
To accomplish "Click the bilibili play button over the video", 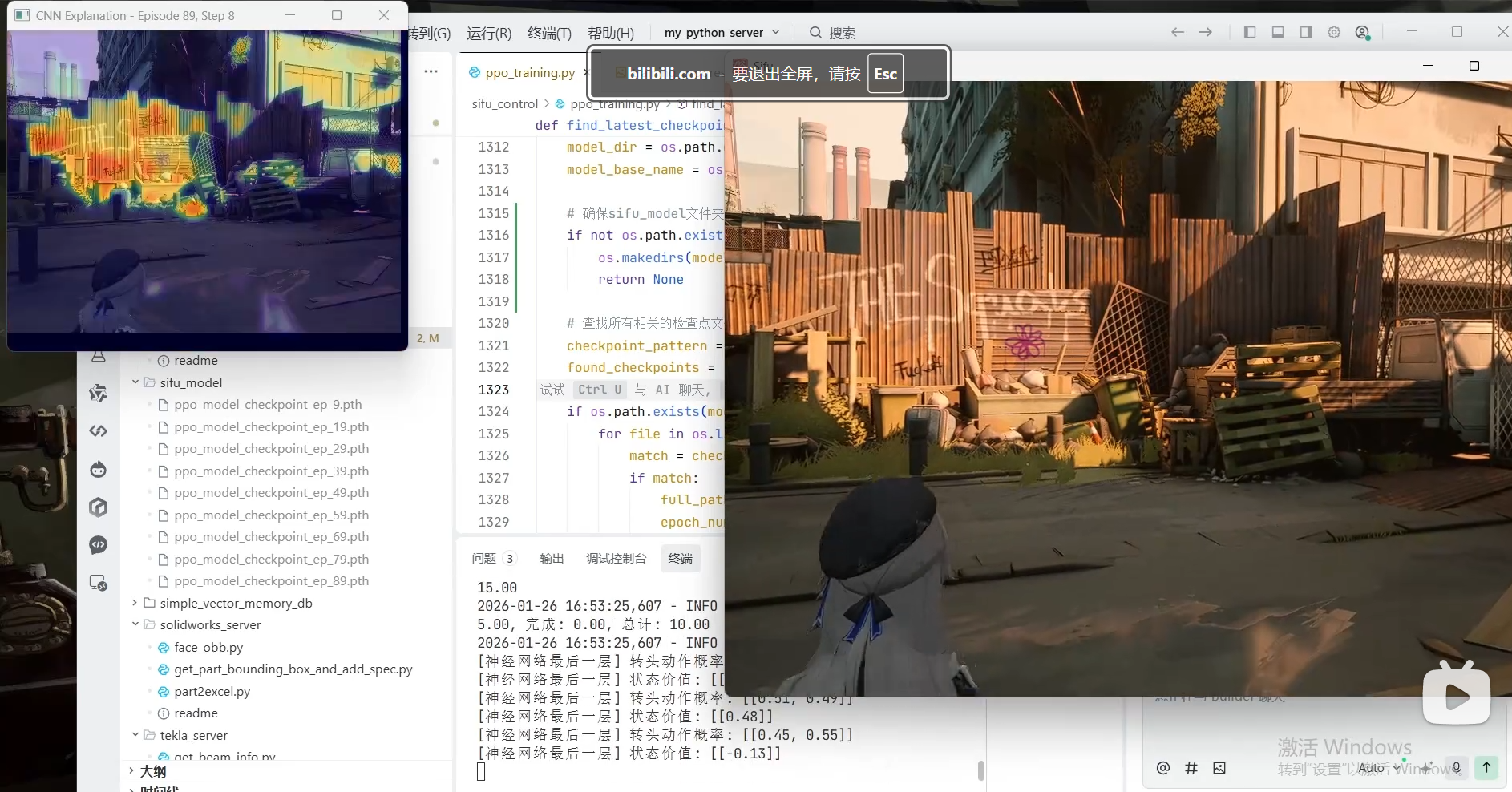I will point(1457,693).
